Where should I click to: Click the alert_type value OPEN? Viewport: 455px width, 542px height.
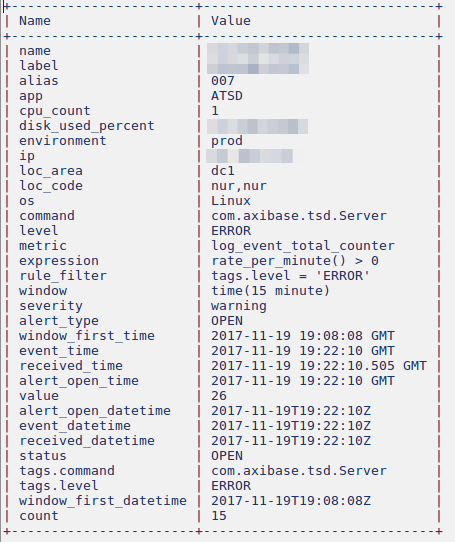[227, 321]
